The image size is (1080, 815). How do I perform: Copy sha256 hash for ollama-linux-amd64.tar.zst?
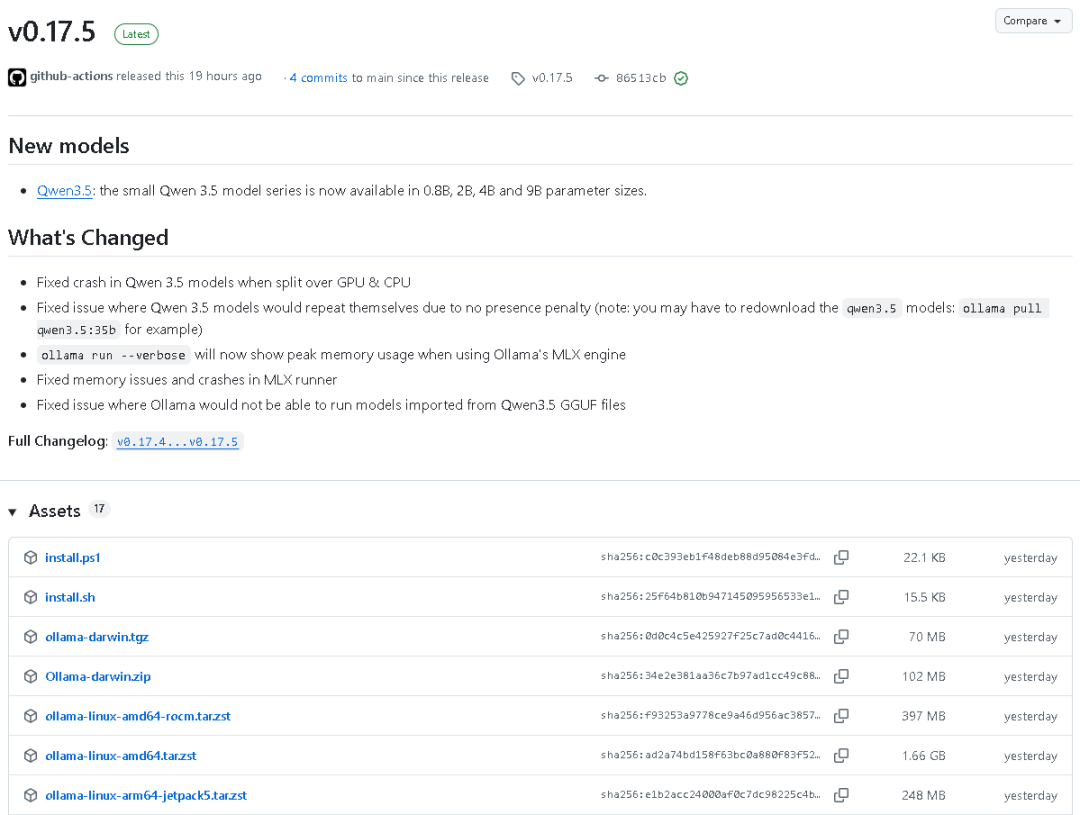coord(841,756)
